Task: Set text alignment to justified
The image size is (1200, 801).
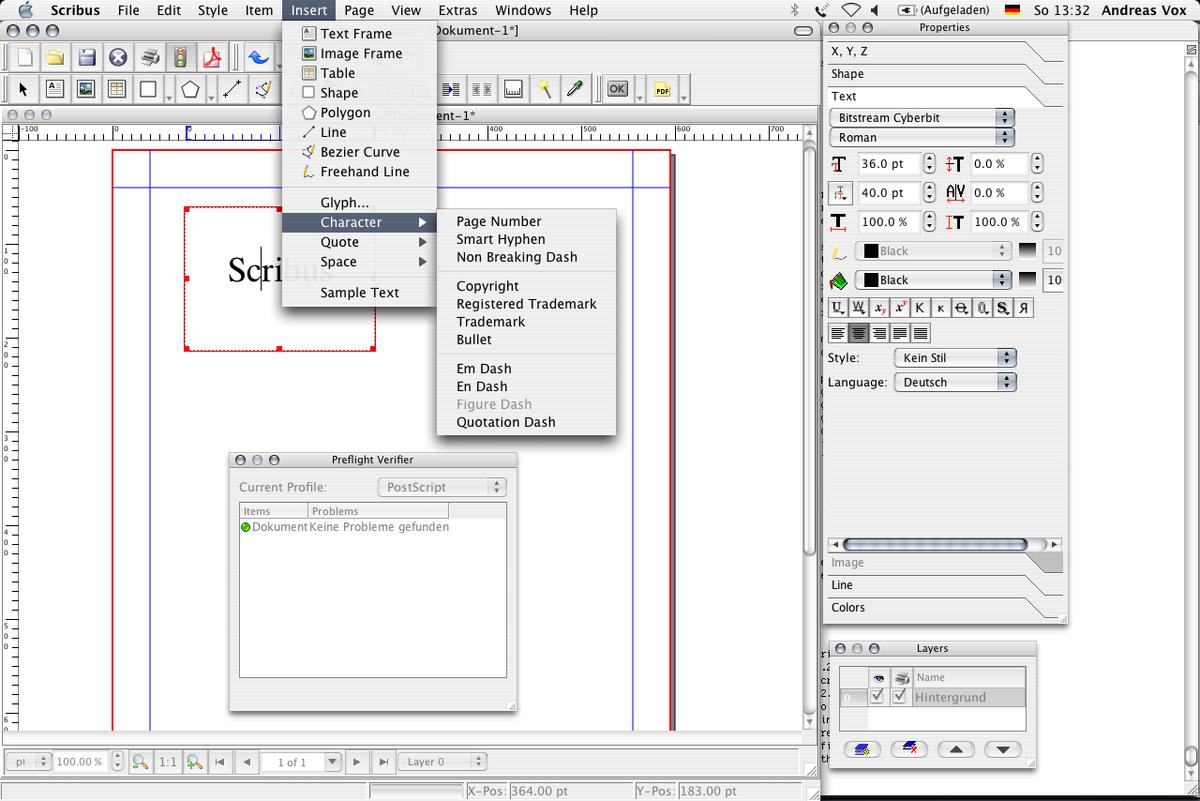Action: pyautogui.click(x=900, y=333)
